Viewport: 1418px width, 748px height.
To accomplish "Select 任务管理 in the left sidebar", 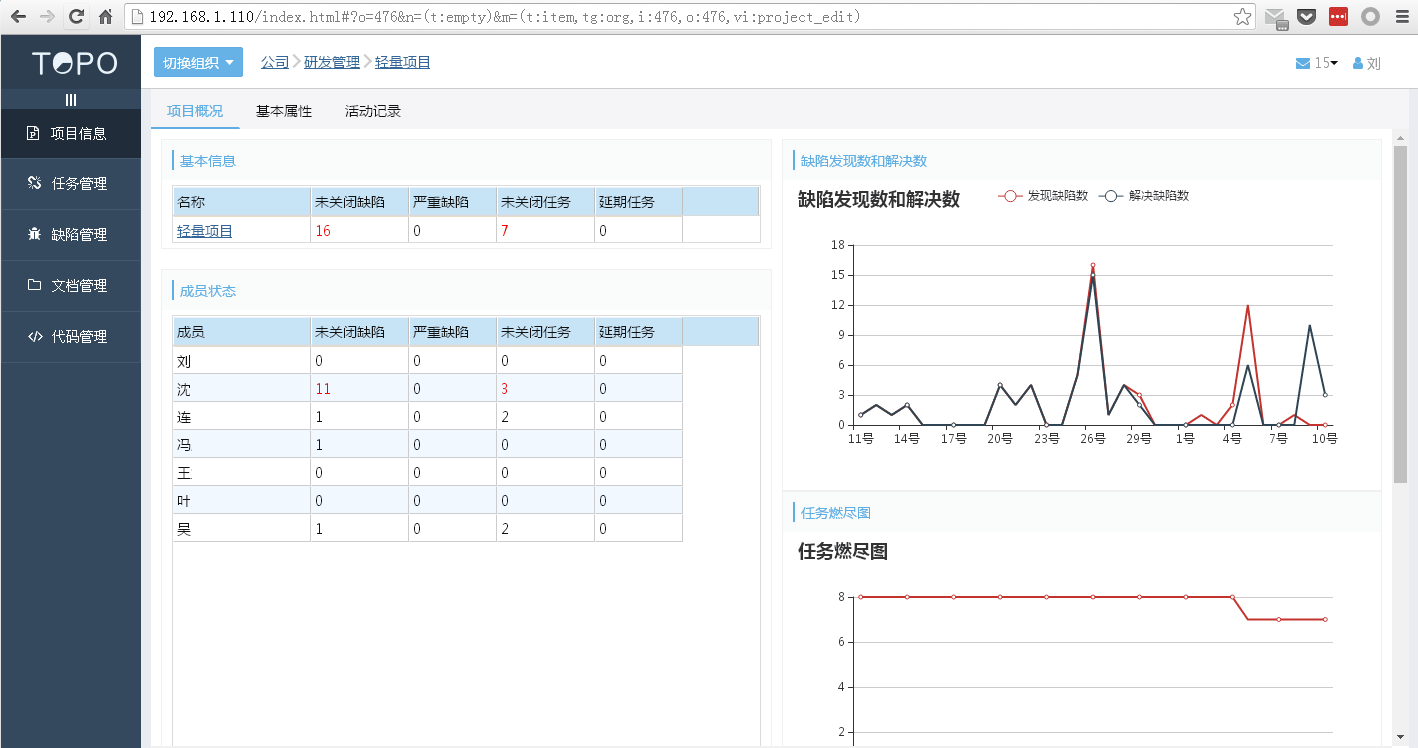I will [70, 184].
